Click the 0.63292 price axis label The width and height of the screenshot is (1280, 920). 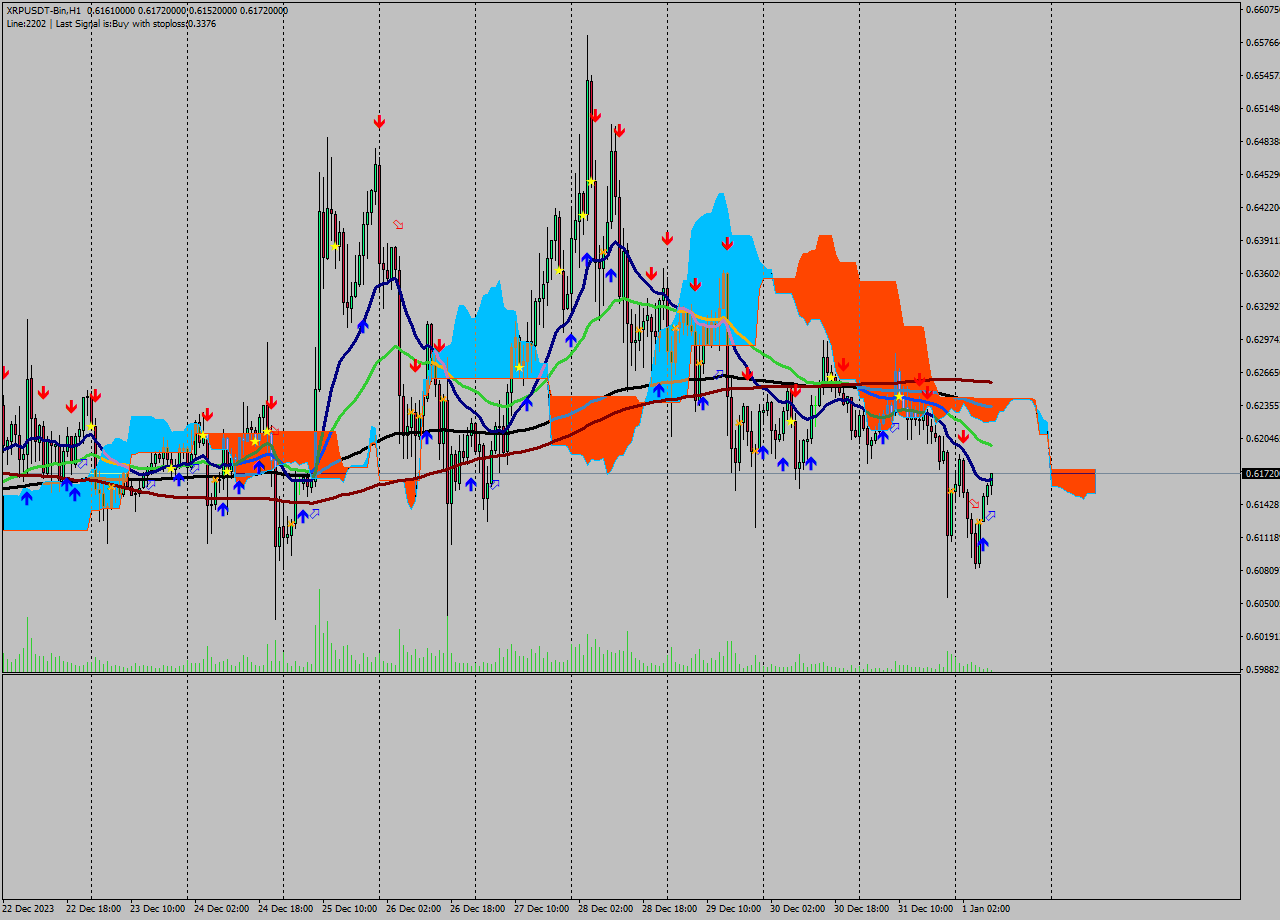[x=1262, y=307]
